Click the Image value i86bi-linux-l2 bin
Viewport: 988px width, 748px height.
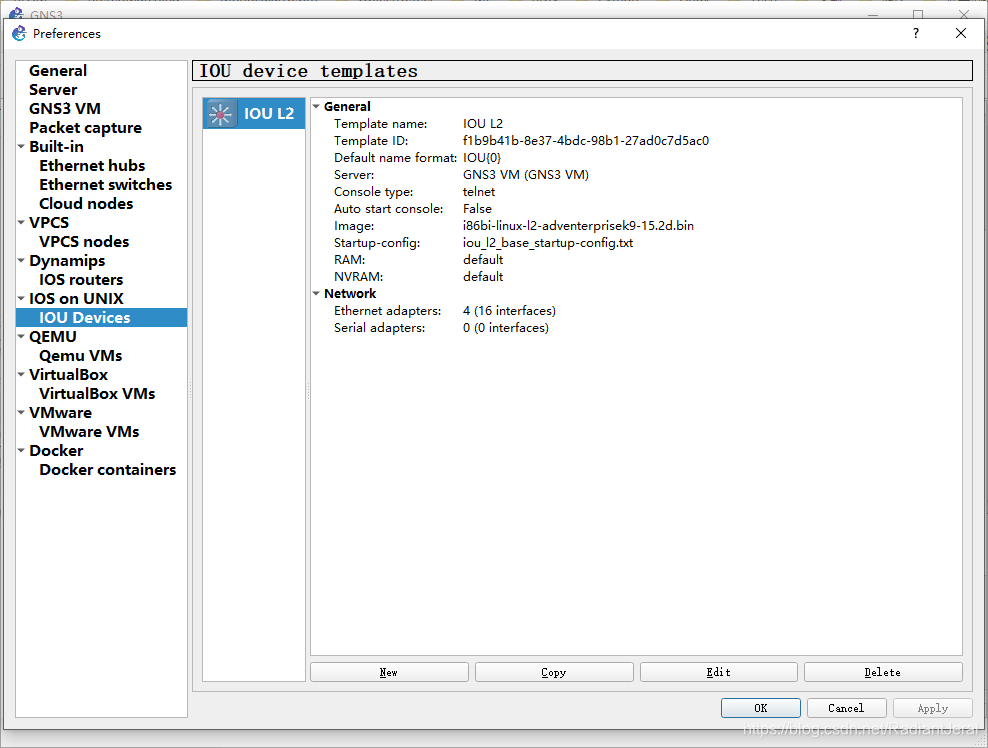[x=578, y=226]
